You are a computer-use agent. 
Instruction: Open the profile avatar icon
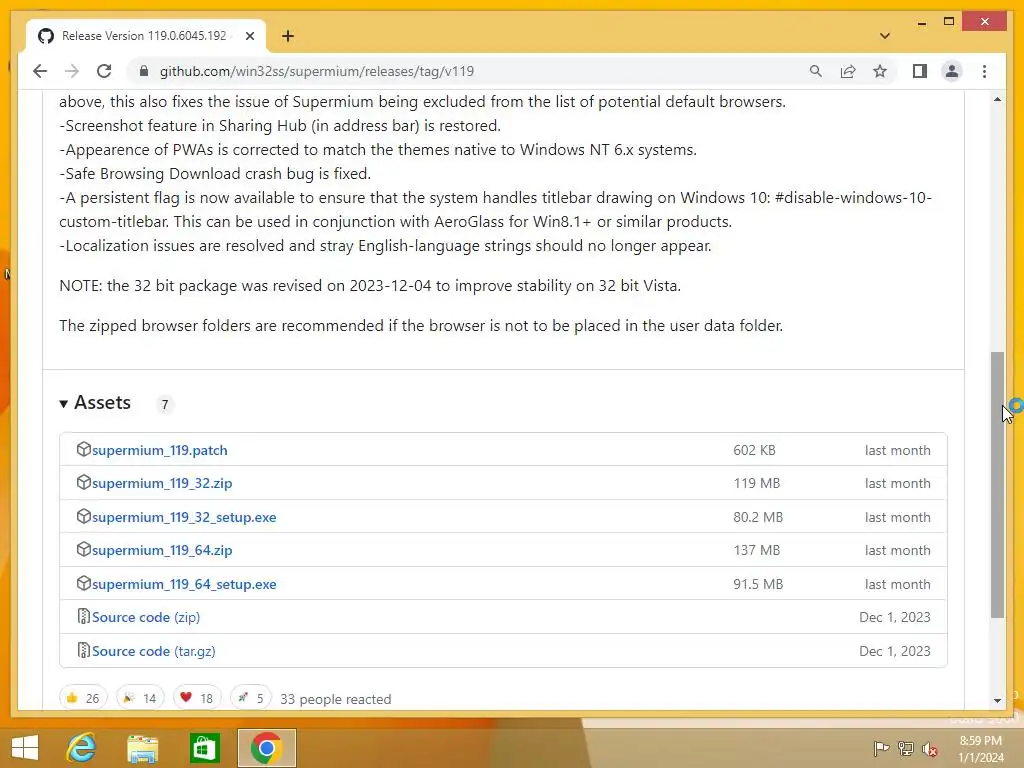pos(952,71)
